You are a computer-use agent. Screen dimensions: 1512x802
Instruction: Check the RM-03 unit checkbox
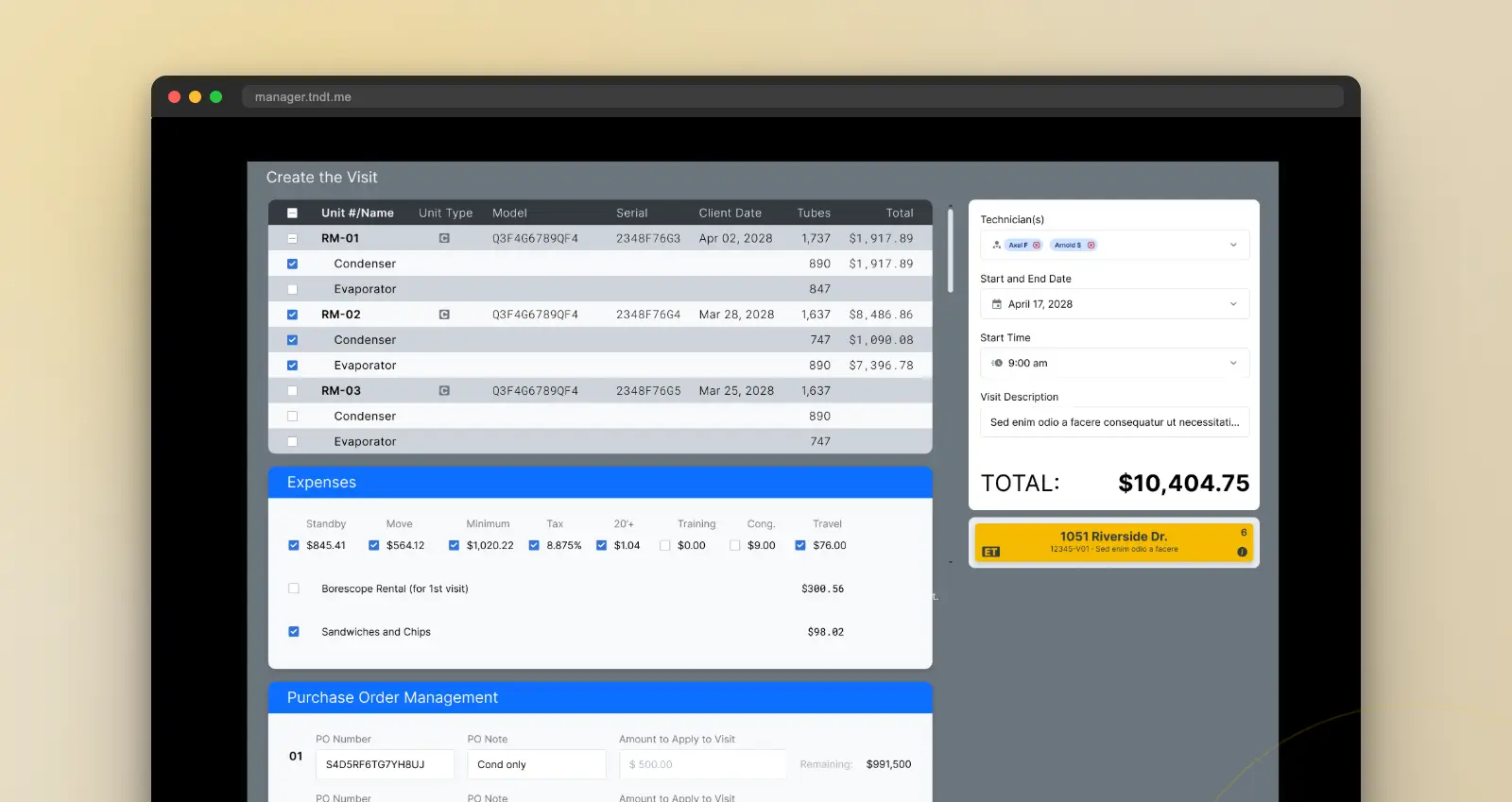(x=292, y=390)
